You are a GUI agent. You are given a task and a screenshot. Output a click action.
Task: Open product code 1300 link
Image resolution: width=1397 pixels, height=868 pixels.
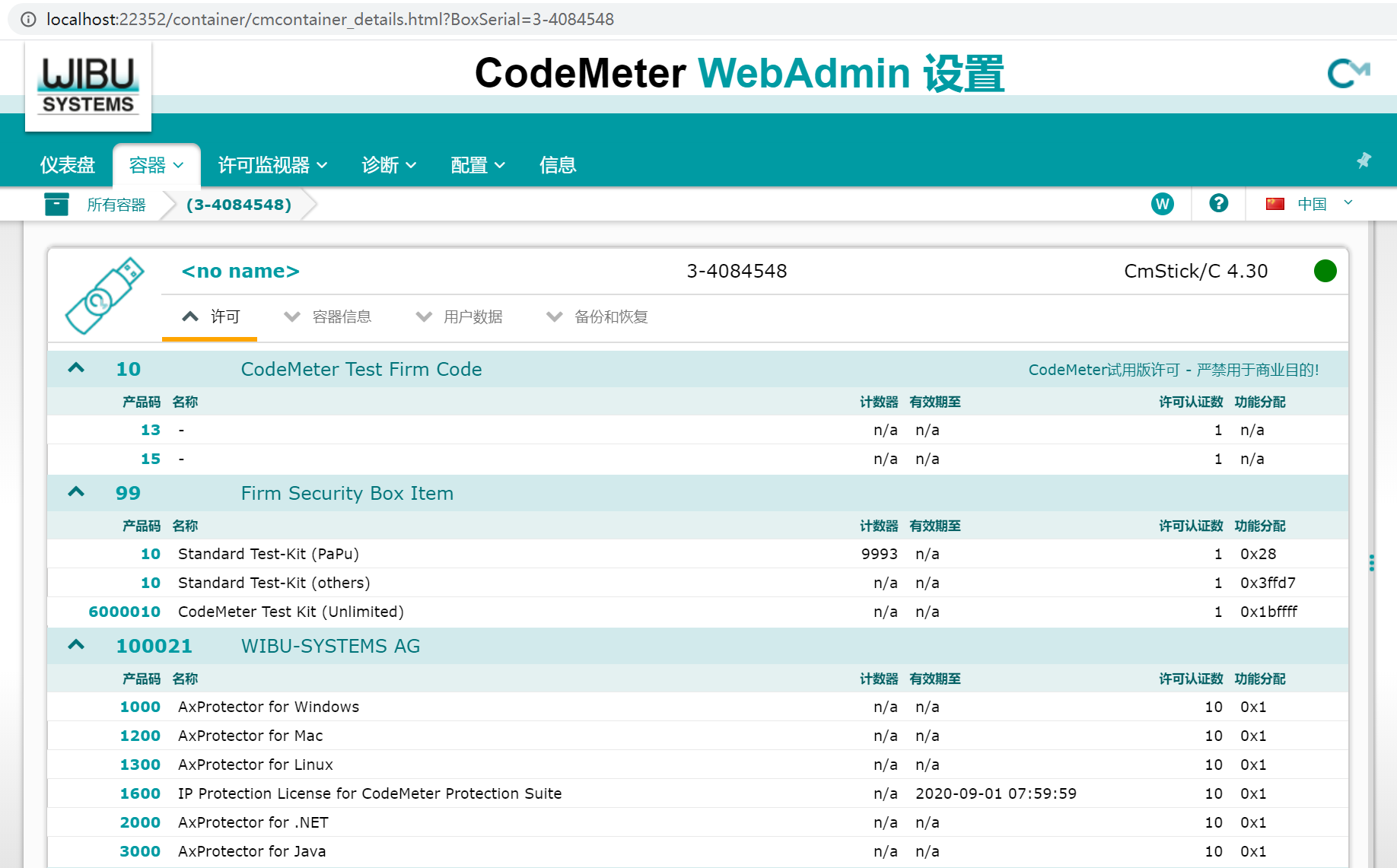click(x=140, y=765)
